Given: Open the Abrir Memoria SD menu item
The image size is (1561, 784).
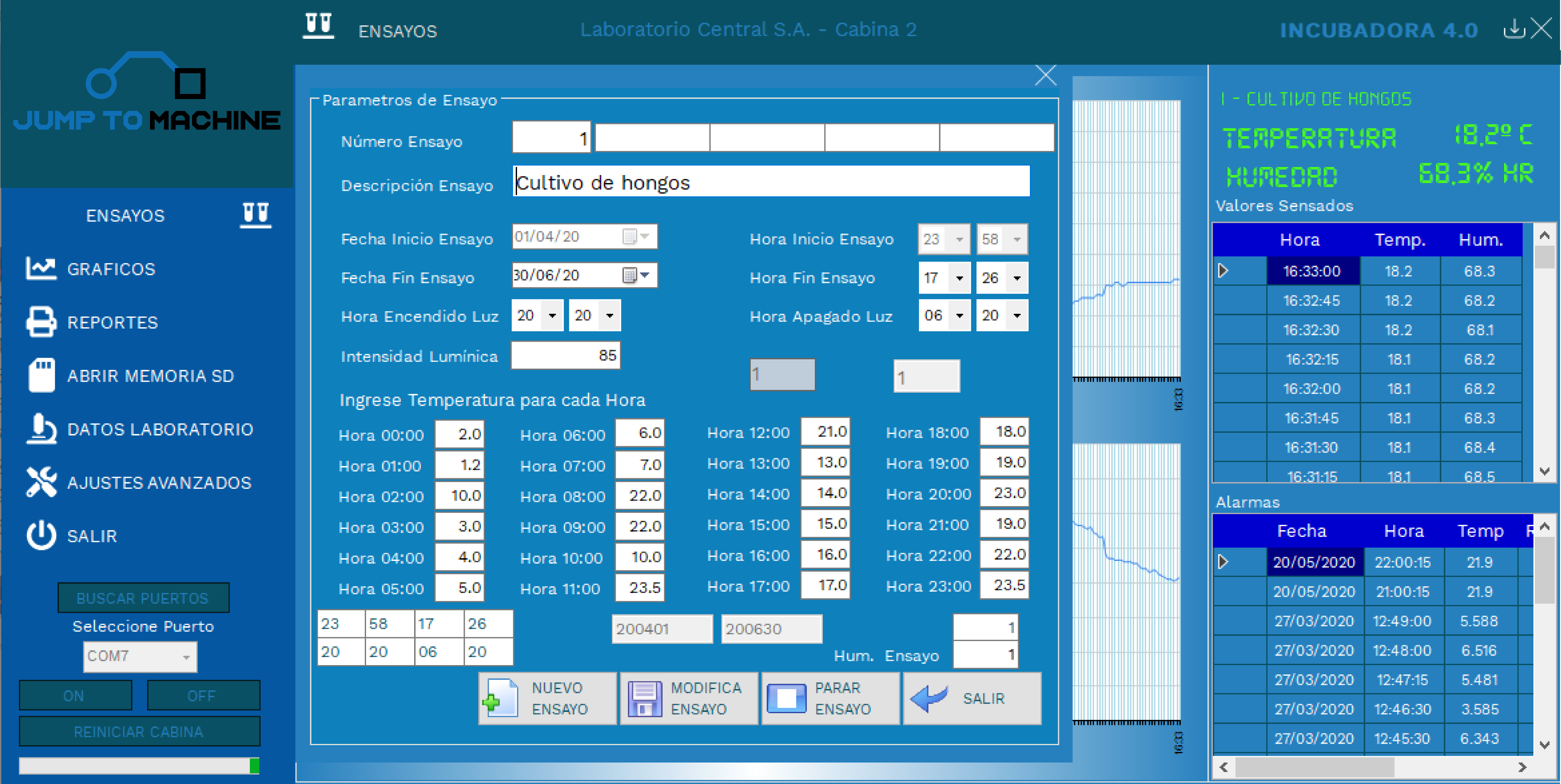Looking at the screenshot, I should click(x=150, y=376).
